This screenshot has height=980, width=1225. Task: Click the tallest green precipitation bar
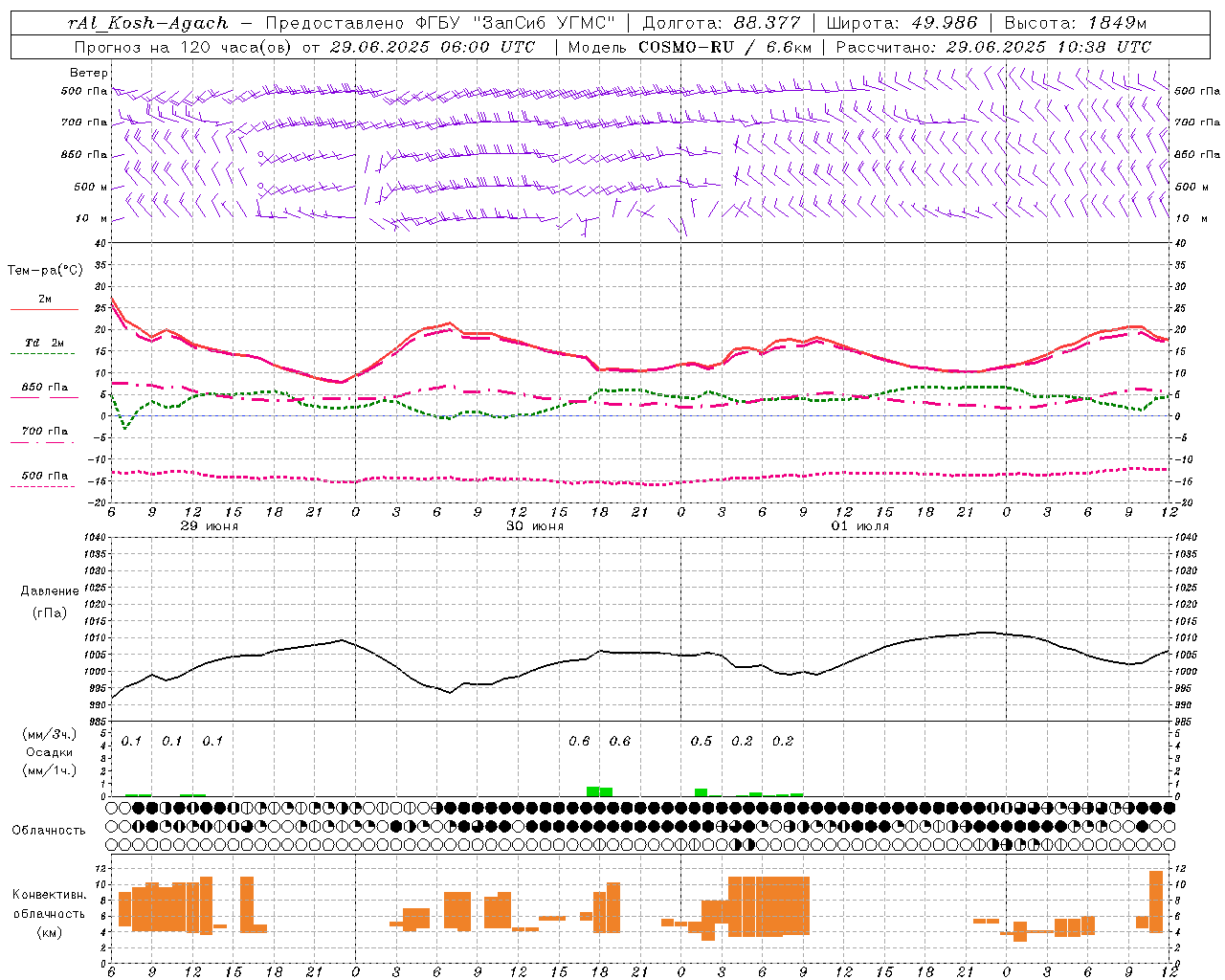coord(592,791)
